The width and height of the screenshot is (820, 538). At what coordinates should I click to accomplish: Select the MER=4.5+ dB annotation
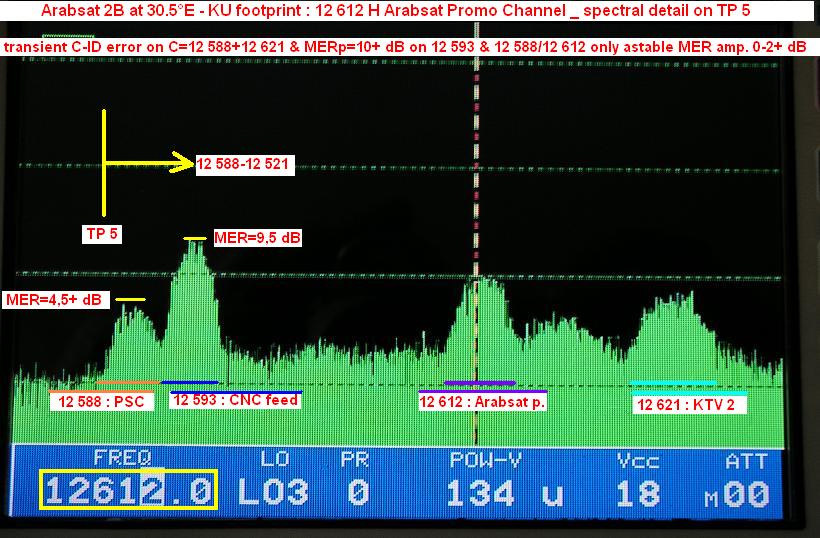(54, 299)
